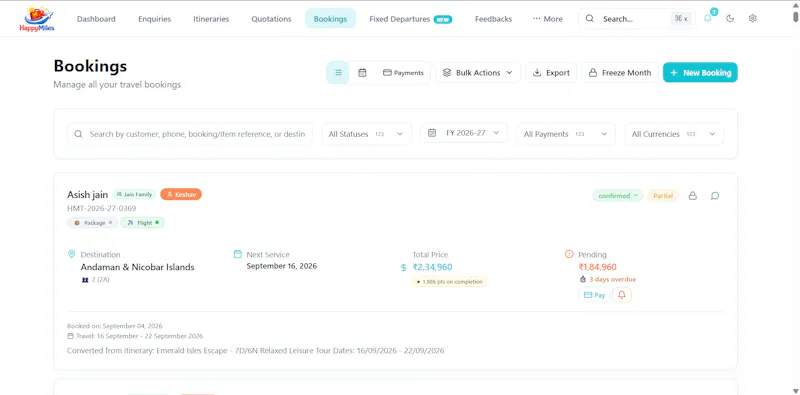The image size is (800, 395).
Task: Go to the Quotations tab
Action: (271, 19)
